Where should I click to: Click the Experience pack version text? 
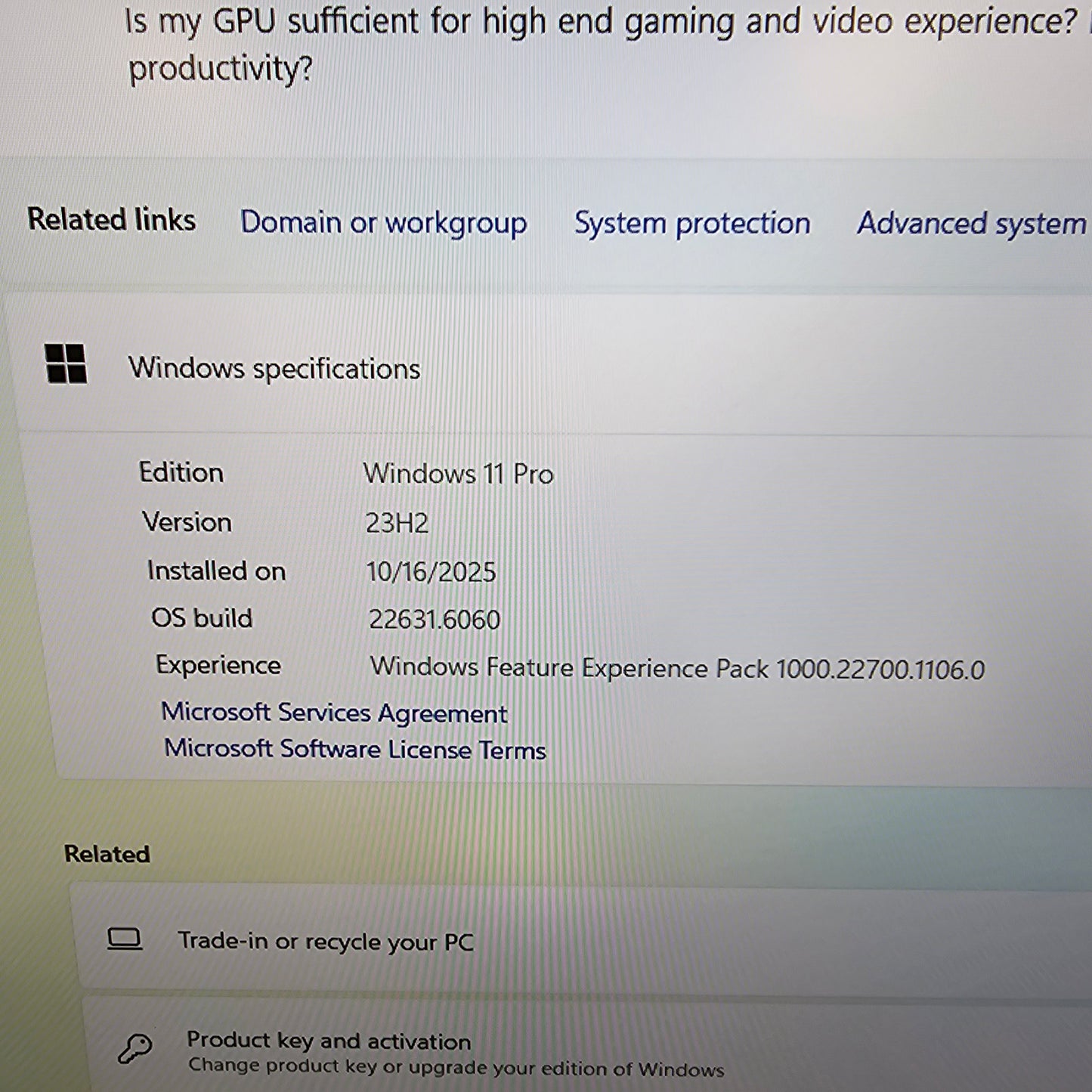click(x=678, y=667)
